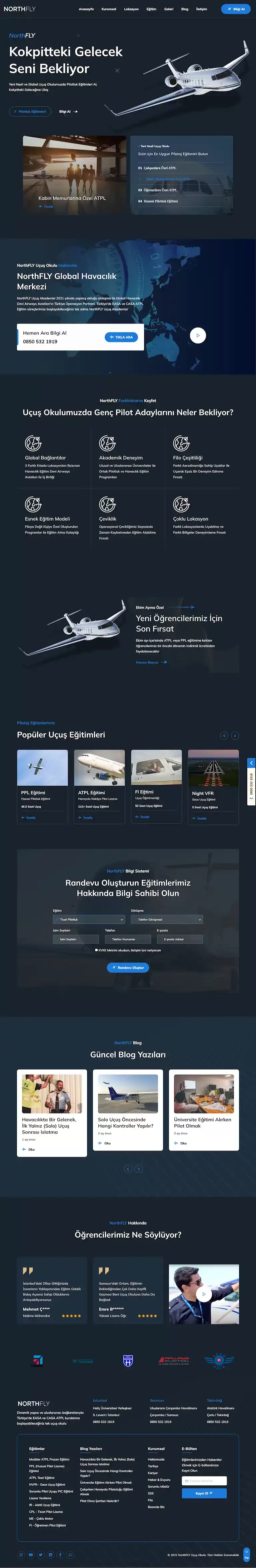Click İncele under Night VFR
The height and width of the screenshot is (1568, 256).
(x=199, y=818)
